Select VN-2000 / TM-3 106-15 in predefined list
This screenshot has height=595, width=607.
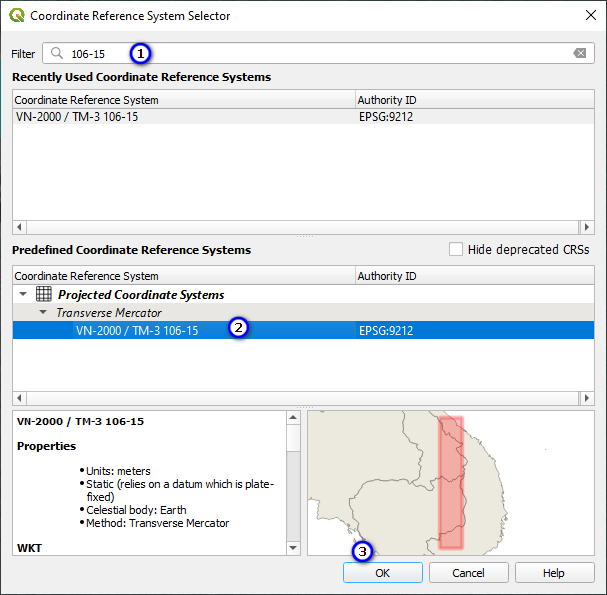click(137, 330)
